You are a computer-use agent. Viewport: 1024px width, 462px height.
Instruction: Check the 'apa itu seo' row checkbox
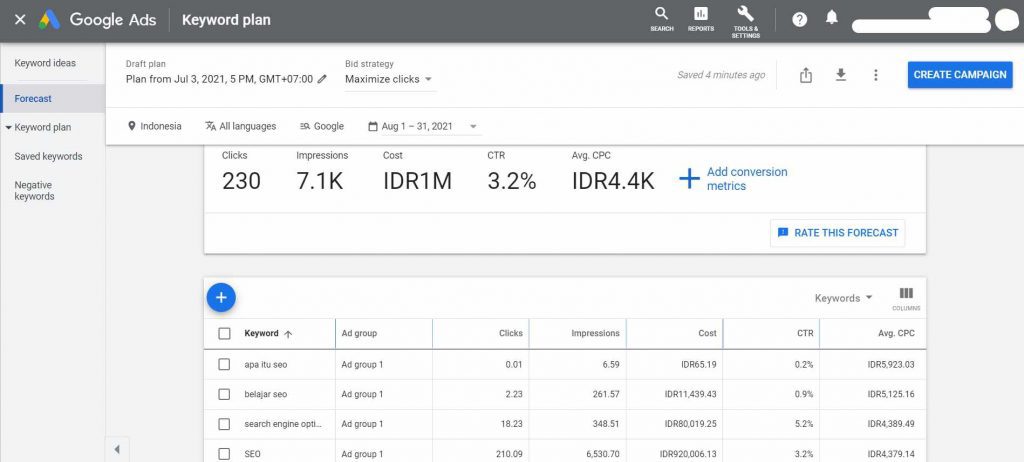[x=224, y=365]
